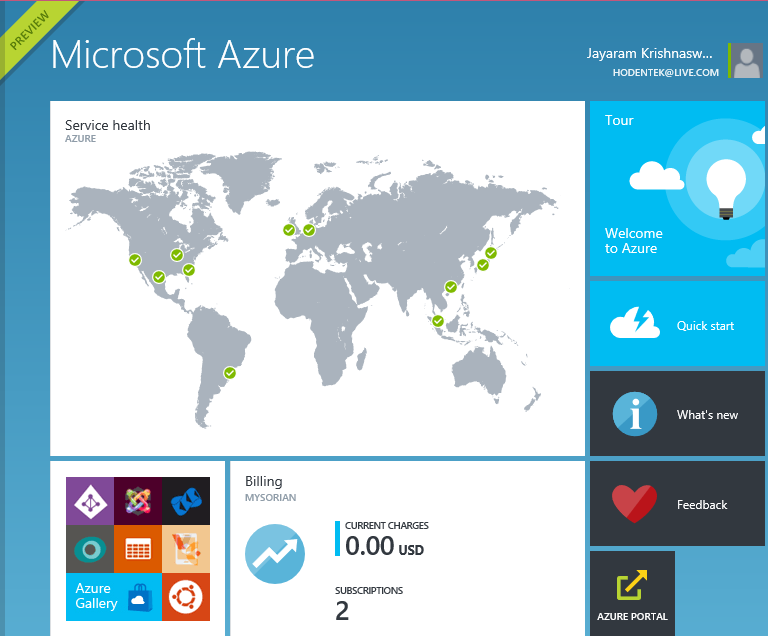Screen dimensions: 768x636
Task: Open the Service health heading
Action: 108,125
